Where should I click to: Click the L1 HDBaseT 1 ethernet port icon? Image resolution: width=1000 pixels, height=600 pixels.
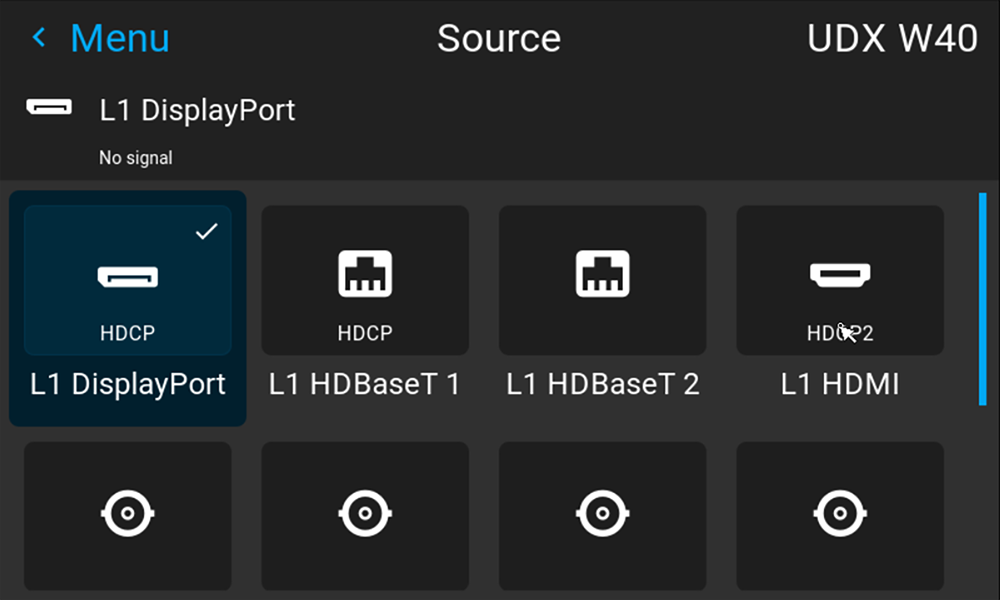(365, 274)
